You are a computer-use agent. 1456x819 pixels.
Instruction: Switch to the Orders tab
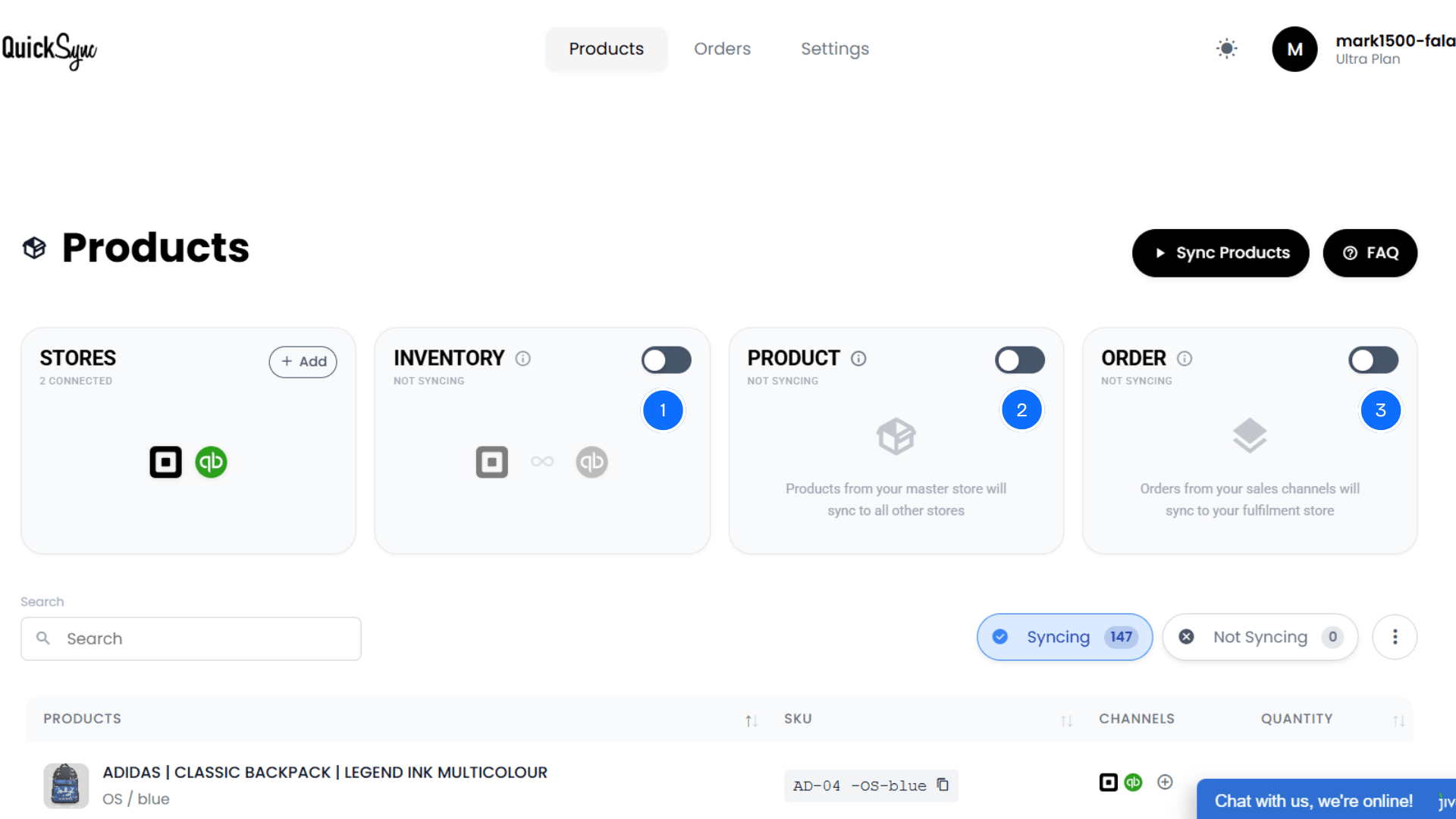tap(722, 49)
